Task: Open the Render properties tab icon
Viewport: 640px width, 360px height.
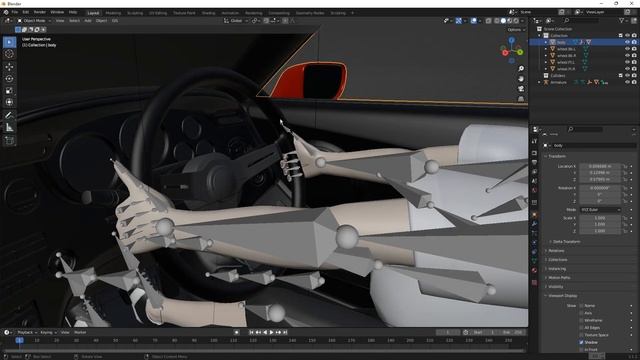Action: (534, 153)
